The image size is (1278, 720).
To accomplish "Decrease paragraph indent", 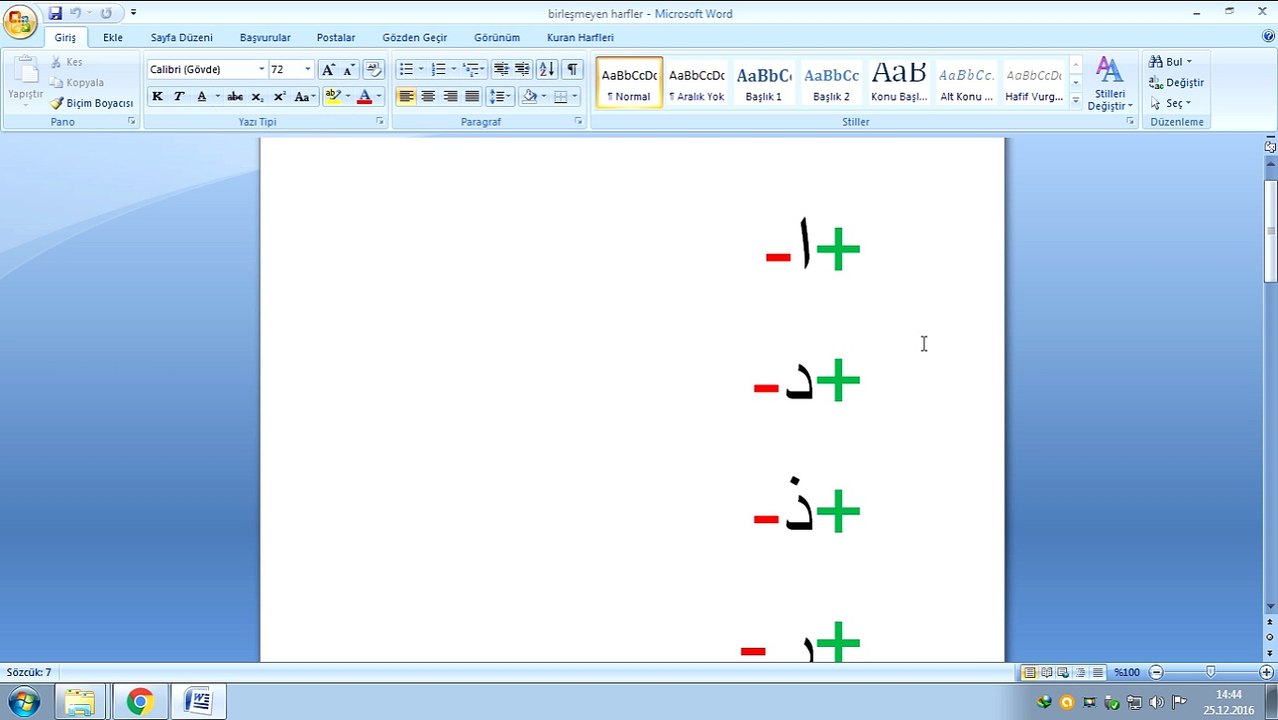I will point(501,69).
